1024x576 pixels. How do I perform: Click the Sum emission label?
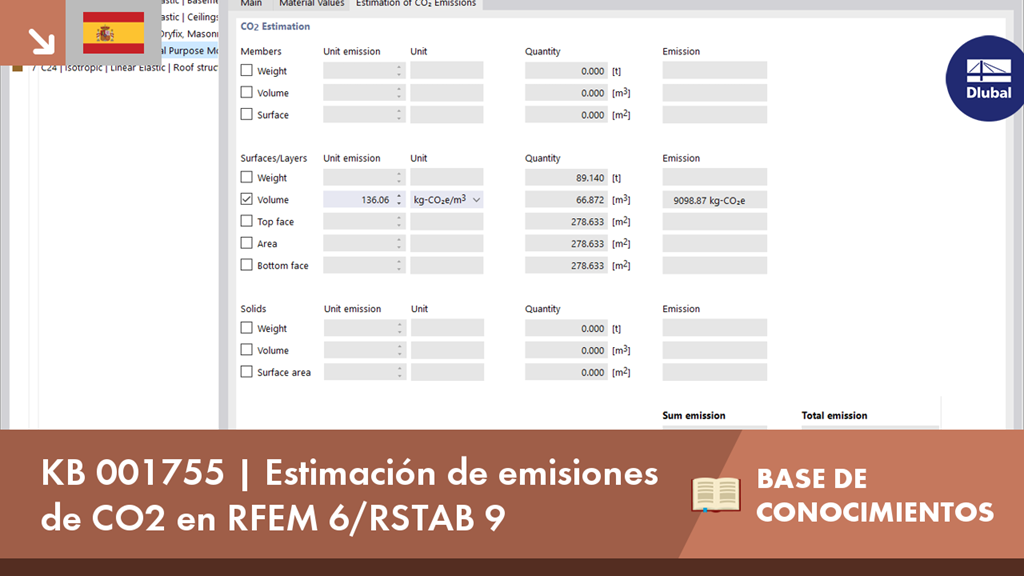[694, 415]
